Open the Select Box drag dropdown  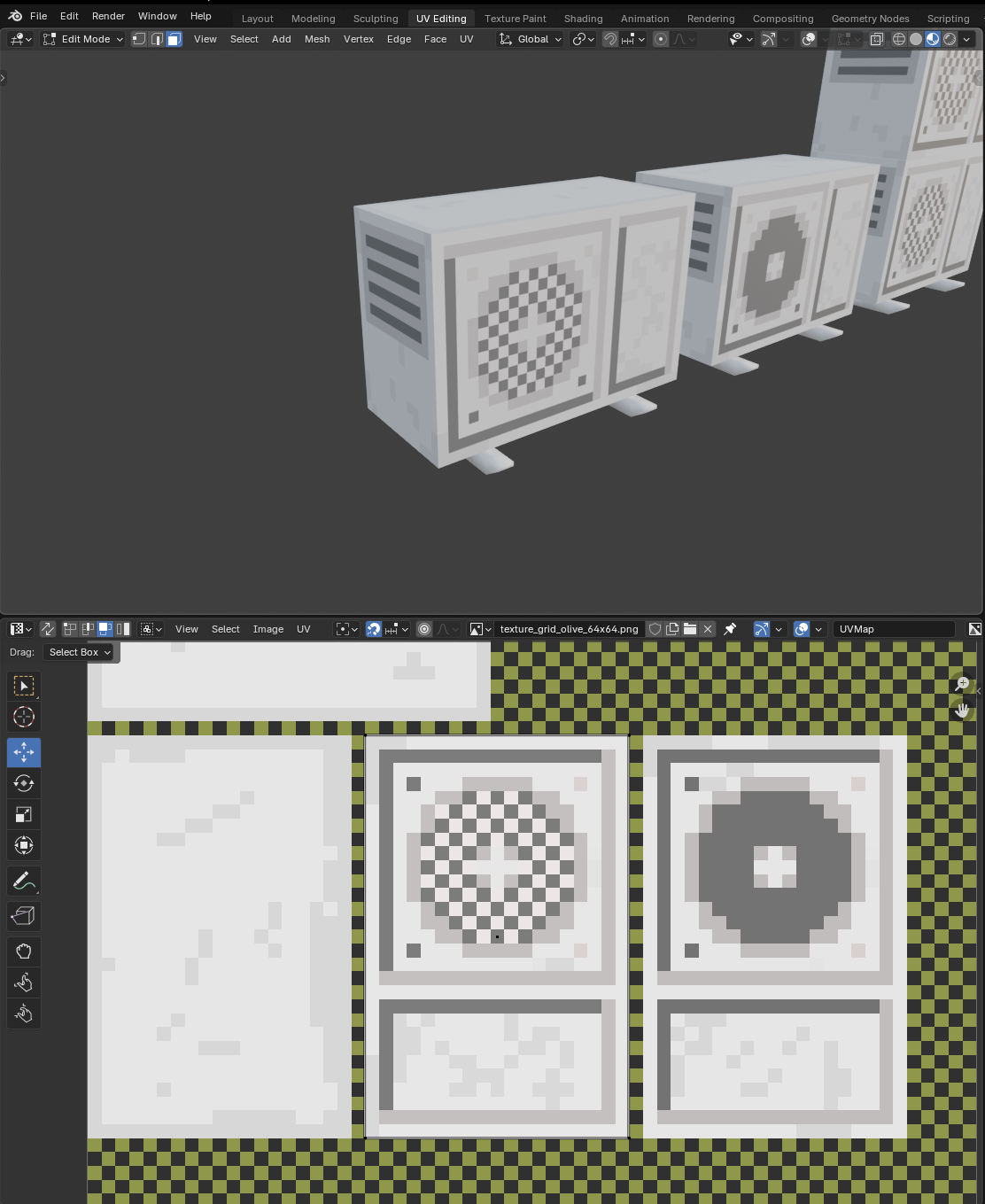pyautogui.click(x=78, y=652)
